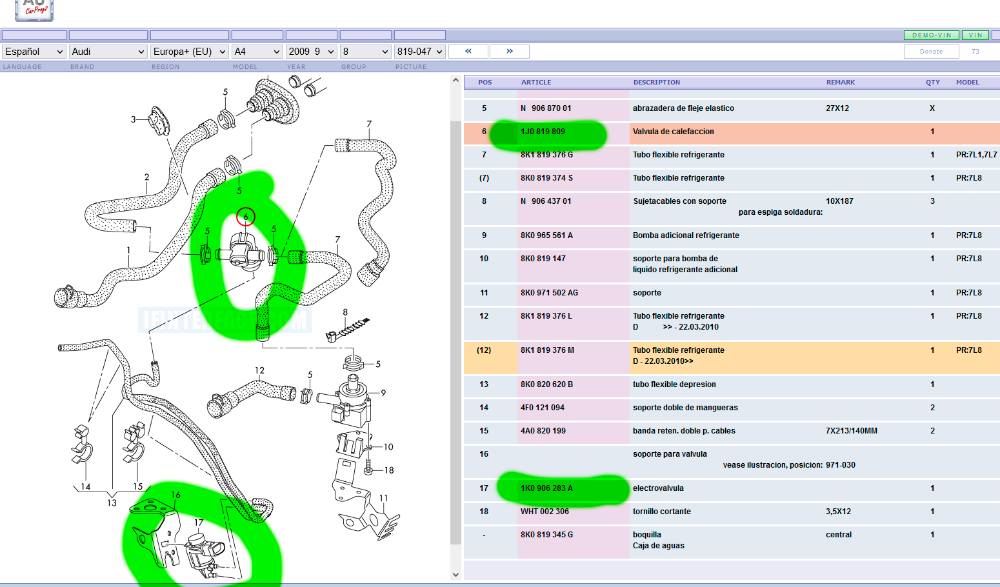Go to the next picture with »

(x=510, y=51)
